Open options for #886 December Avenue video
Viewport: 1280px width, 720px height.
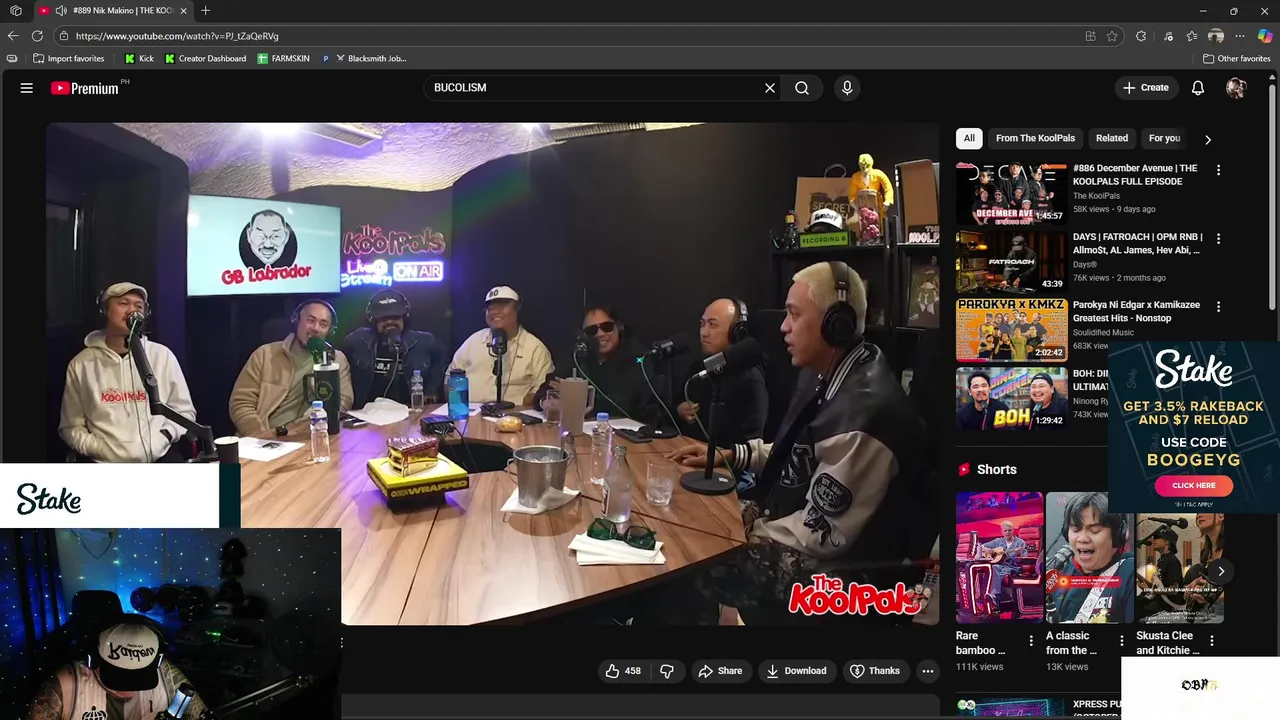tap(1218, 170)
